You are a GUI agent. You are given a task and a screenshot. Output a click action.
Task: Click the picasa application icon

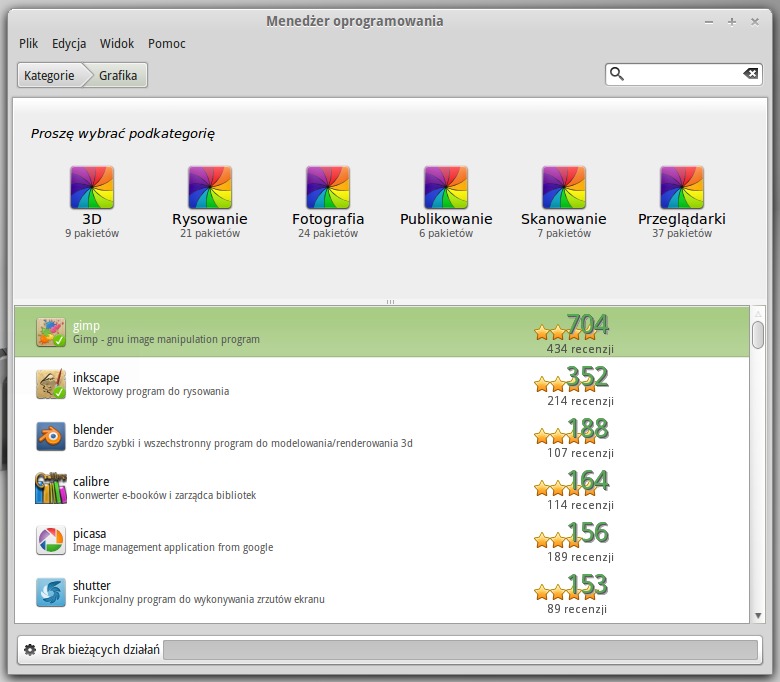51,540
